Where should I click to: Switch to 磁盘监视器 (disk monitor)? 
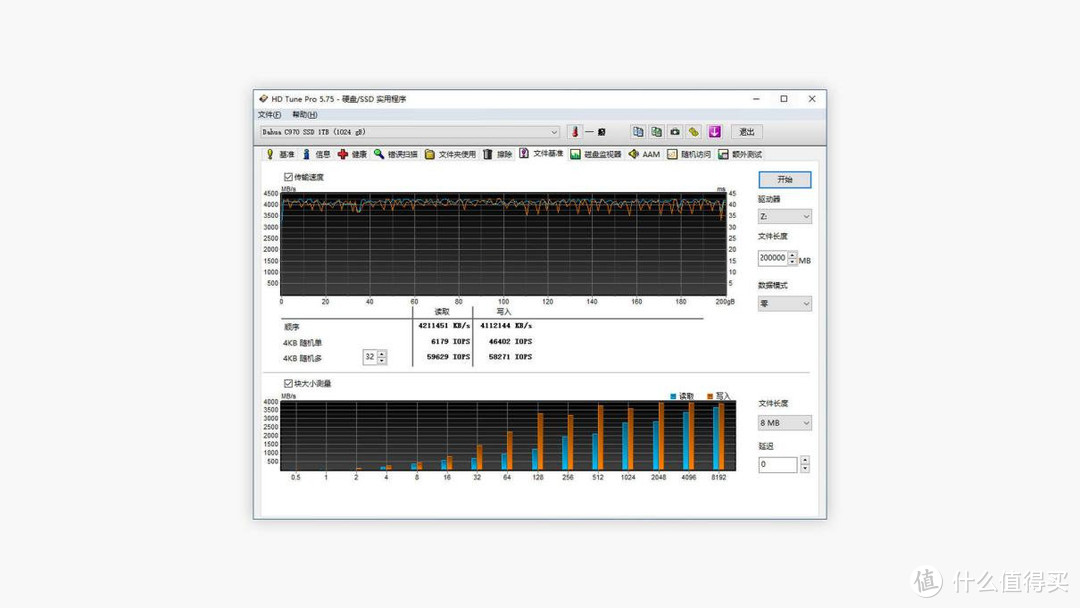click(x=600, y=153)
